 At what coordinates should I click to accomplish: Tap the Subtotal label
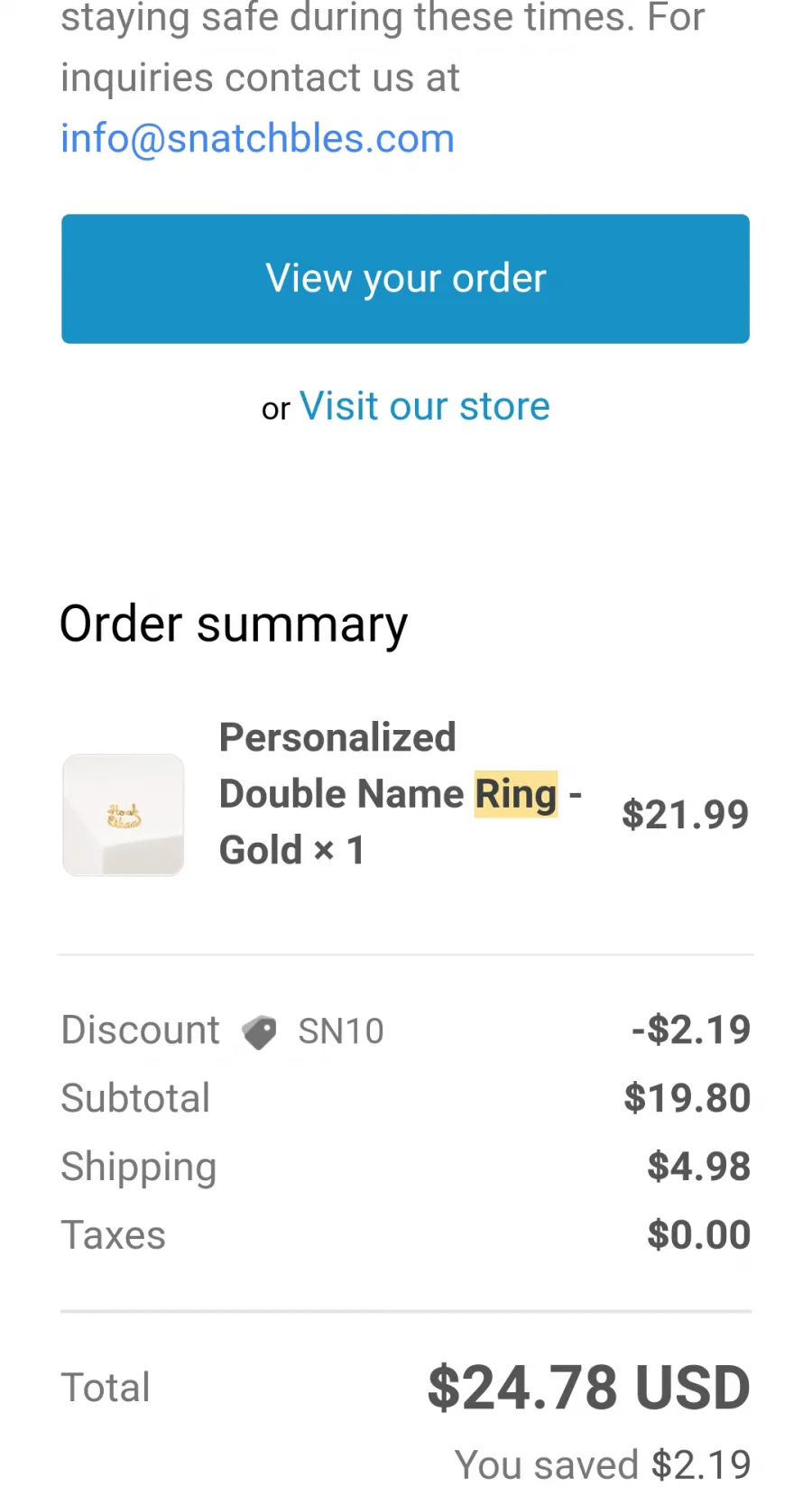135,1098
